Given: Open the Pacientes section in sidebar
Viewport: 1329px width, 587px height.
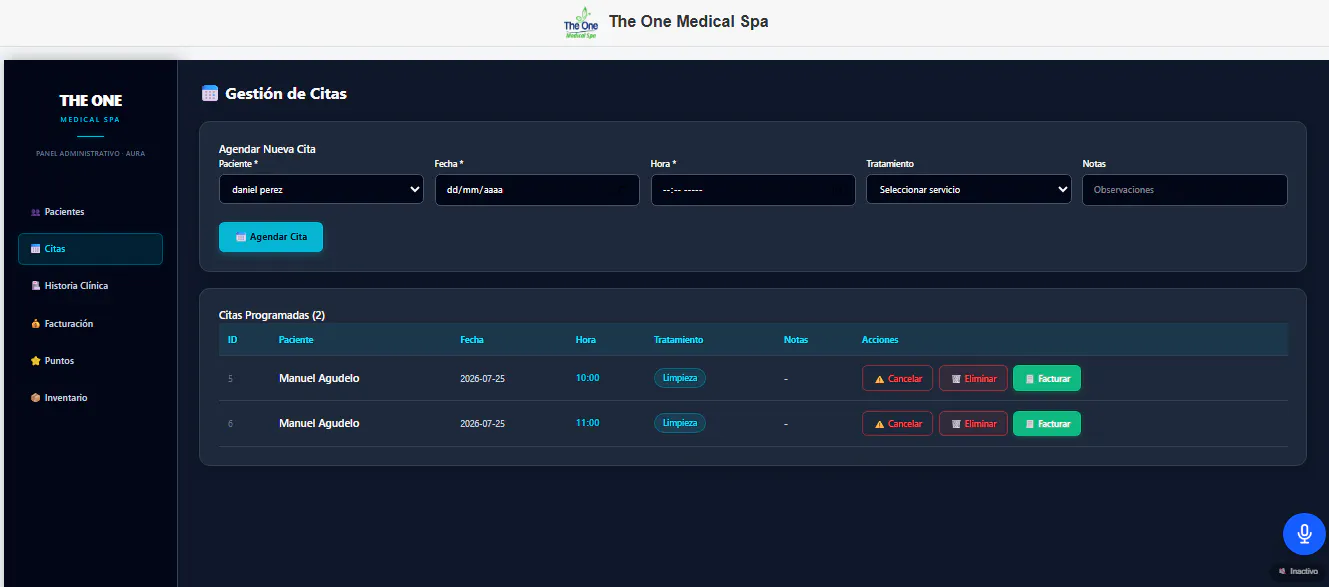Looking at the screenshot, I should pos(90,212).
